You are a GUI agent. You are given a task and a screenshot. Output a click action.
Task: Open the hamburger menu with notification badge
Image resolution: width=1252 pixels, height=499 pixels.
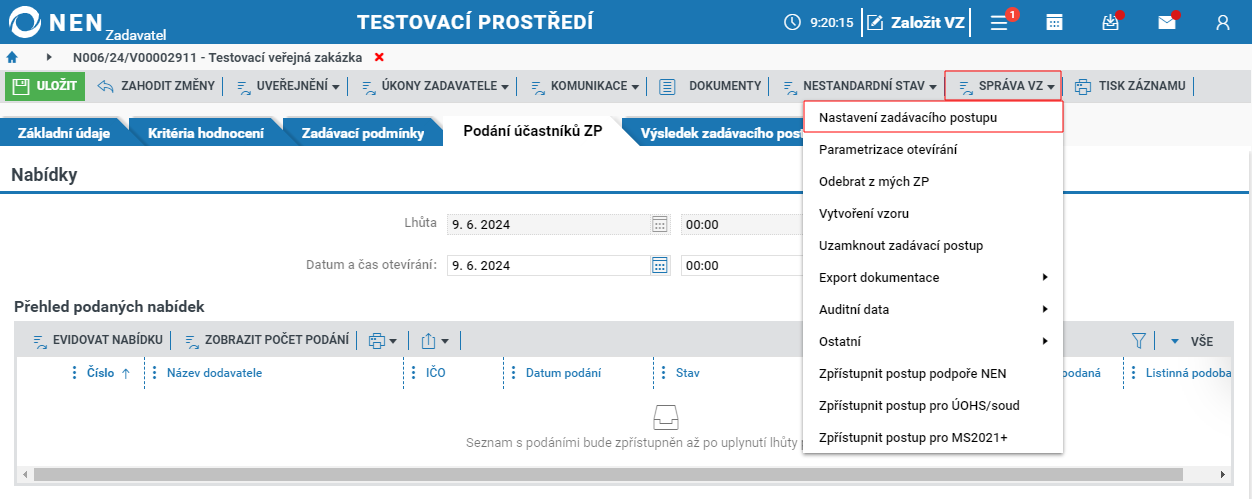coord(999,22)
